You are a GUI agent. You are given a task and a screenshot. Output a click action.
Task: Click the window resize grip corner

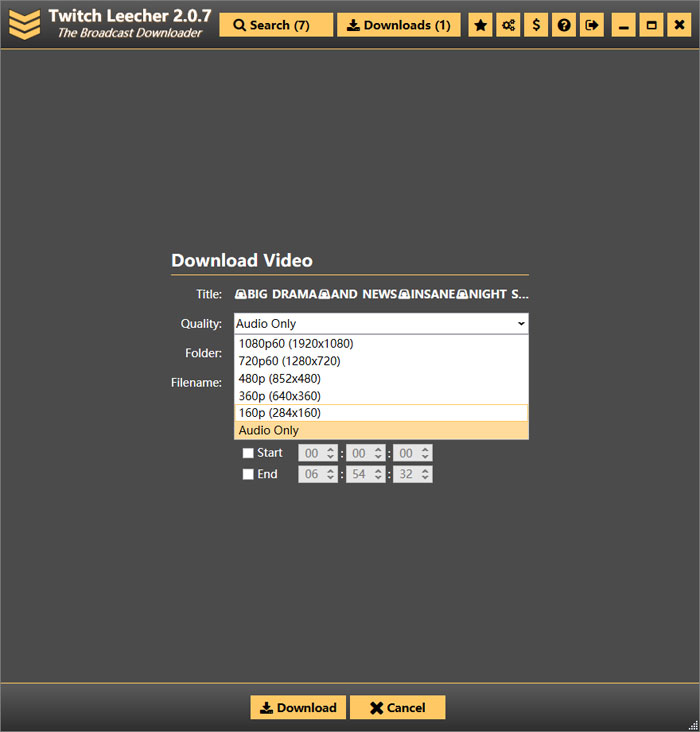tap(693, 725)
